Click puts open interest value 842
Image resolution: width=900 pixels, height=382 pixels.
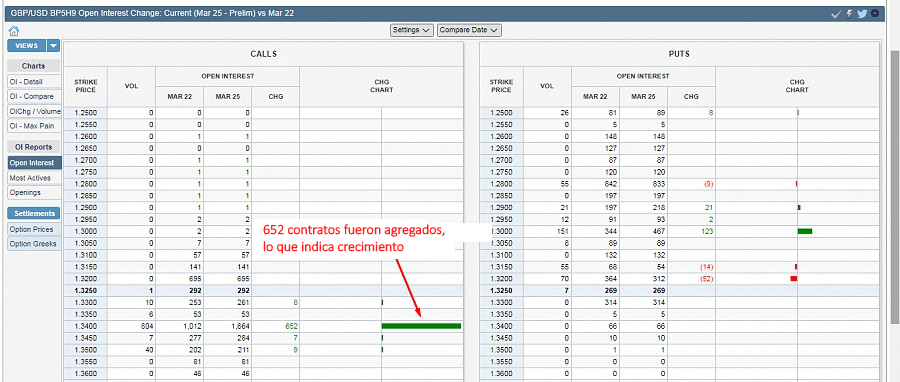click(611, 184)
